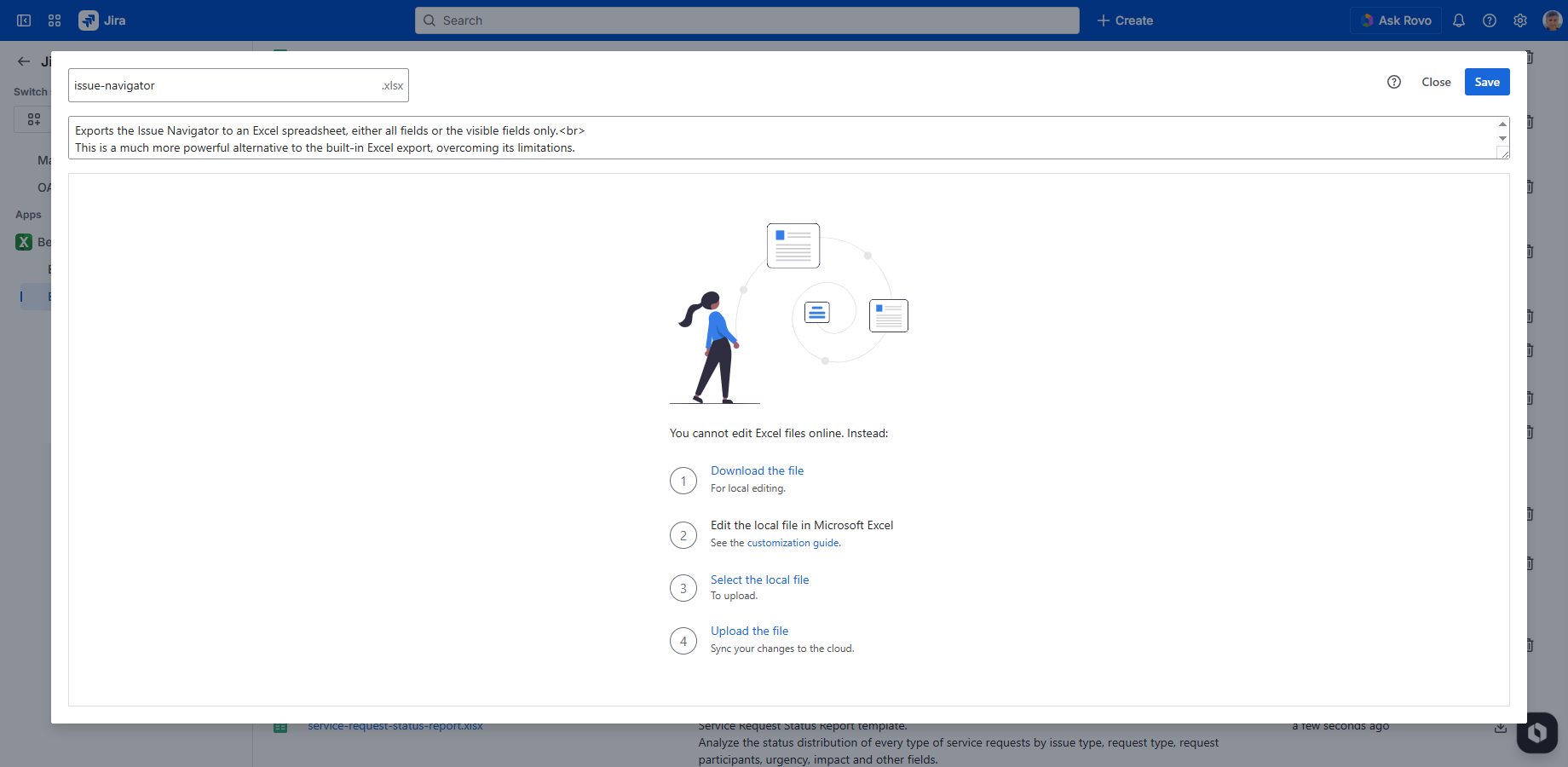The image size is (1568, 767).
Task: Open the help icon in top bar
Action: point(1490,20)
